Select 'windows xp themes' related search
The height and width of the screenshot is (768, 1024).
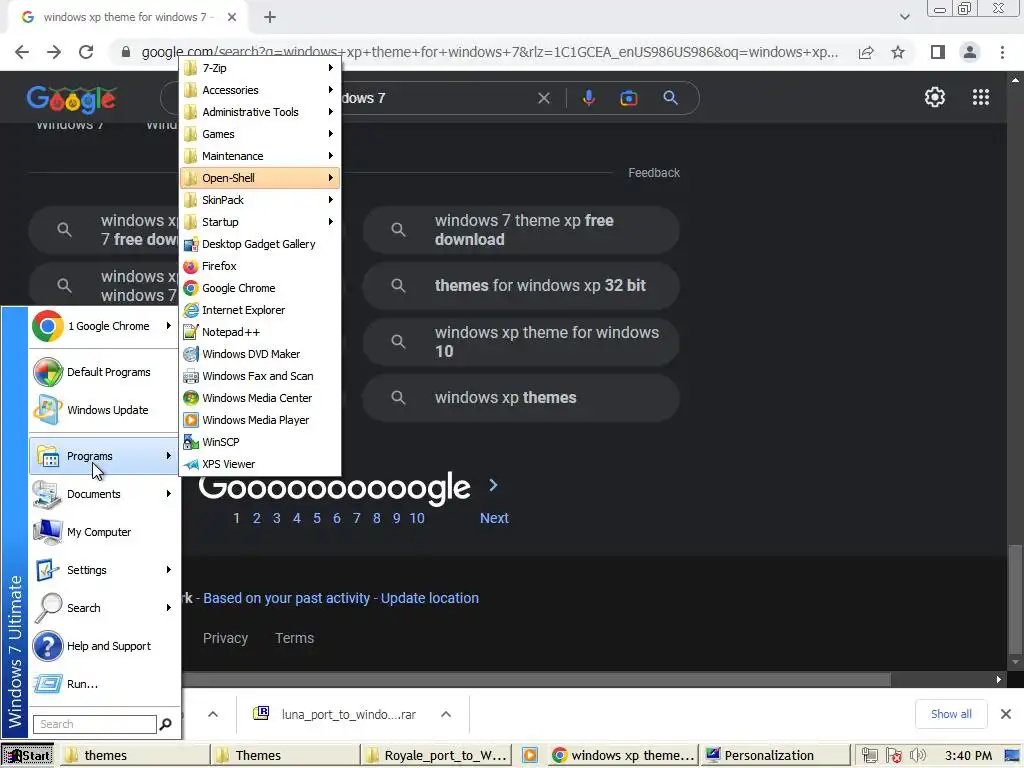pyautogui.click(x=521, y=398)
